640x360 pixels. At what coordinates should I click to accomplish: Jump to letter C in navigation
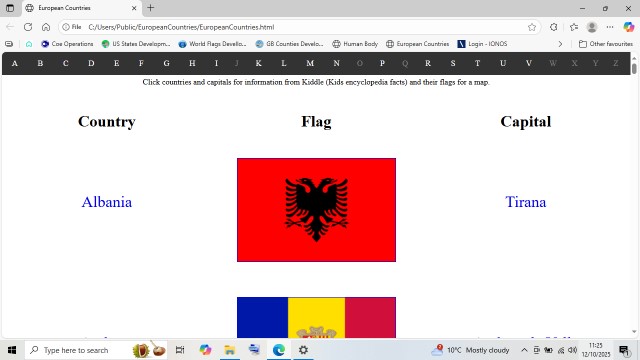coord(65,63)
